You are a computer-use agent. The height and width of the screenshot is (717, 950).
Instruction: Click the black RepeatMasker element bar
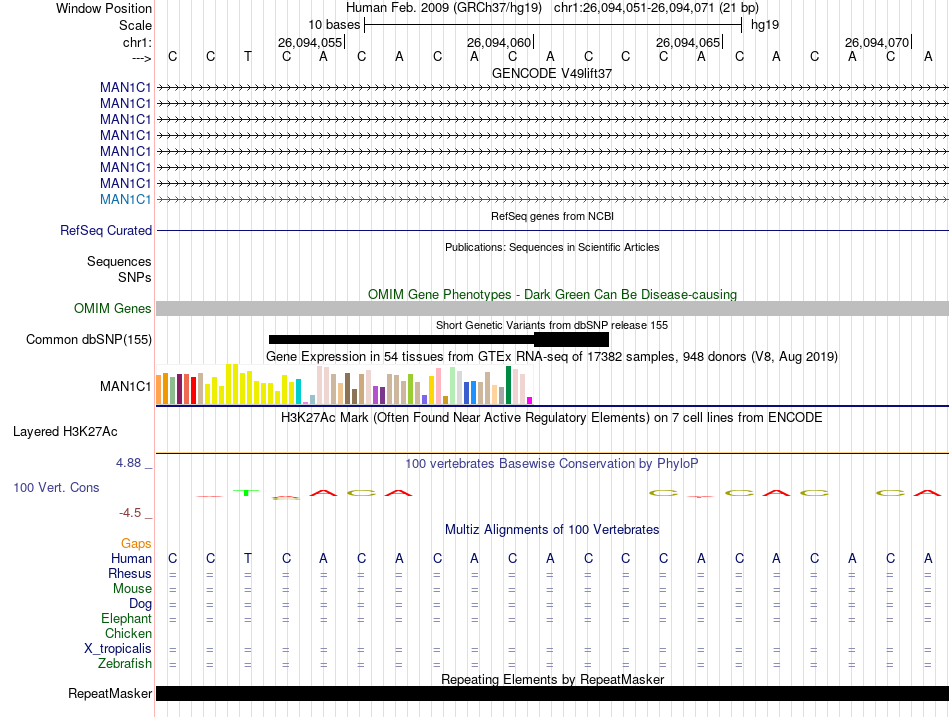(552, 693)
